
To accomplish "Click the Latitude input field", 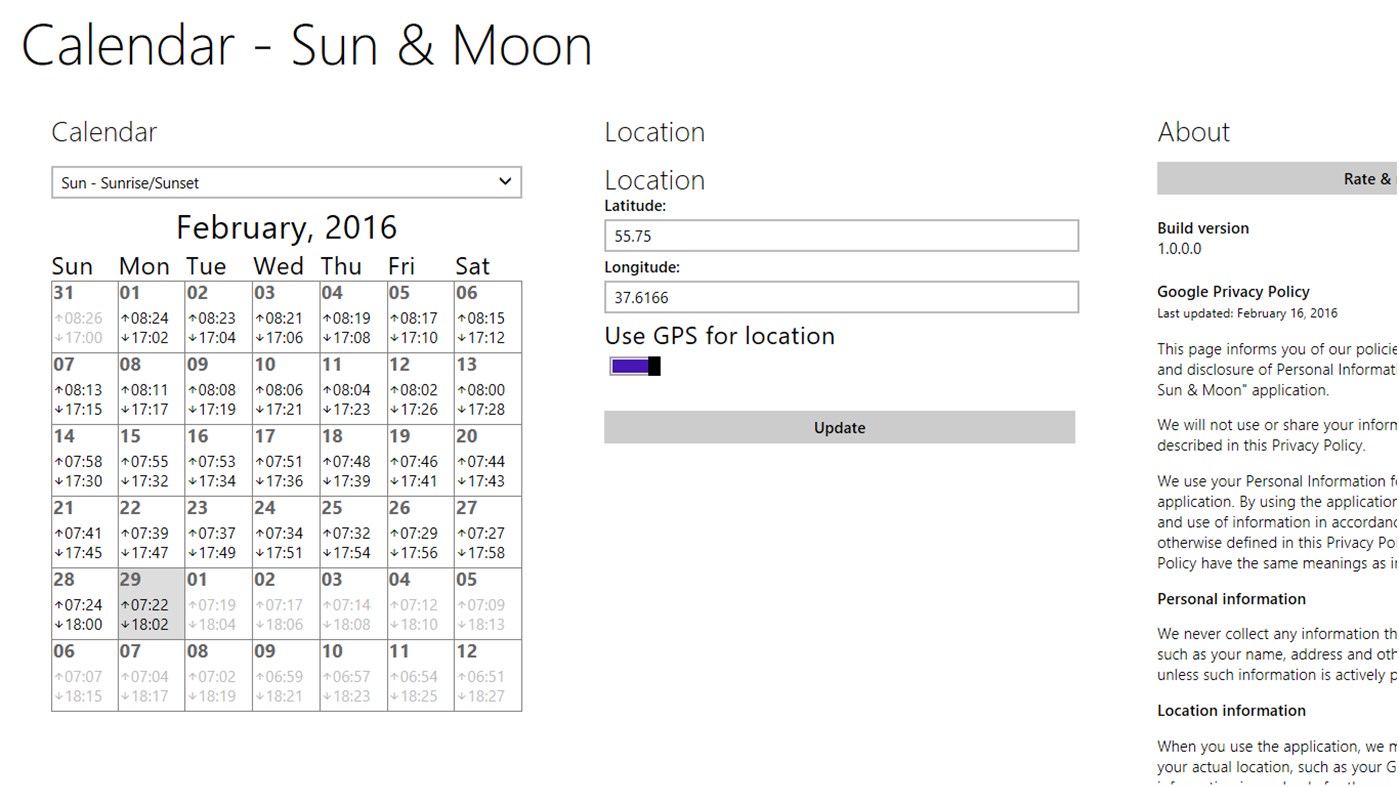I will pyautogui.click(x=840, y=235).
